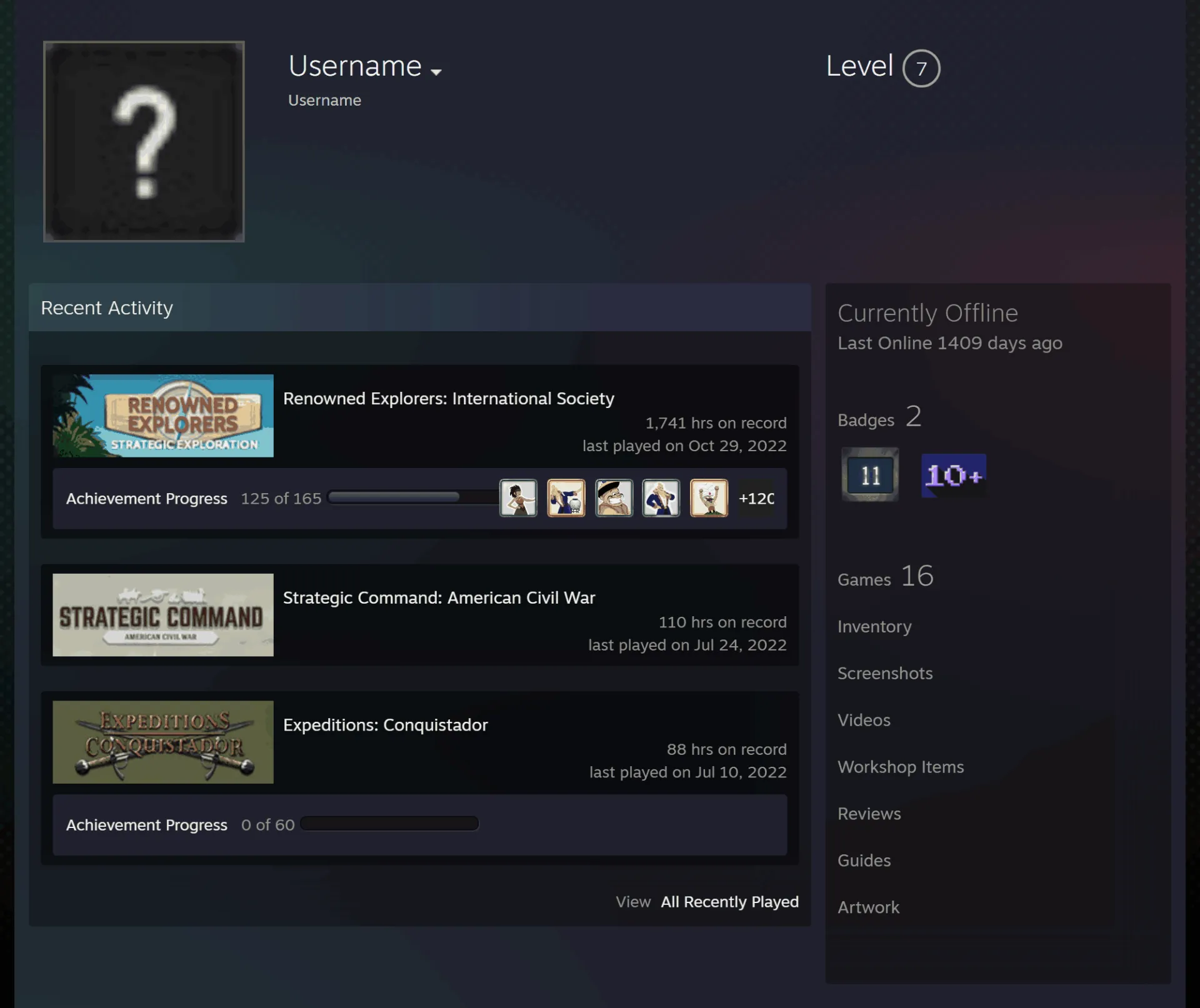Click the '110 hrs on record' text
1200x1008 pixels.
(722, 622)
